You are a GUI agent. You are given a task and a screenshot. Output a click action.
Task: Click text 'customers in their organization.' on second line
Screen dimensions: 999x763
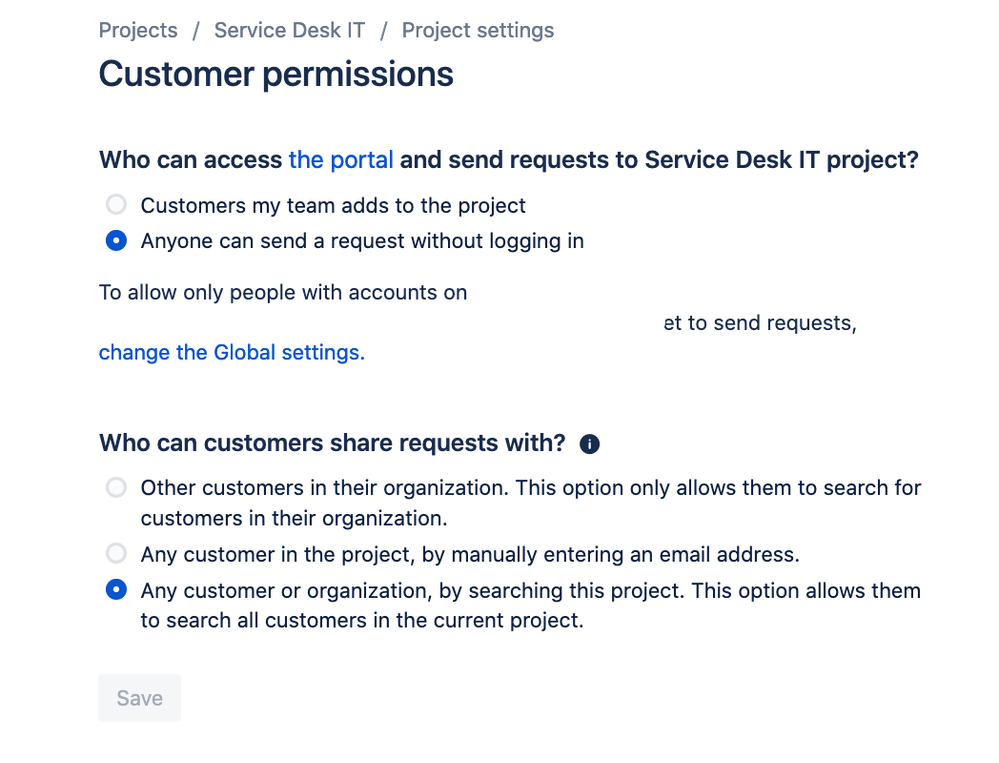pos(294,518)
